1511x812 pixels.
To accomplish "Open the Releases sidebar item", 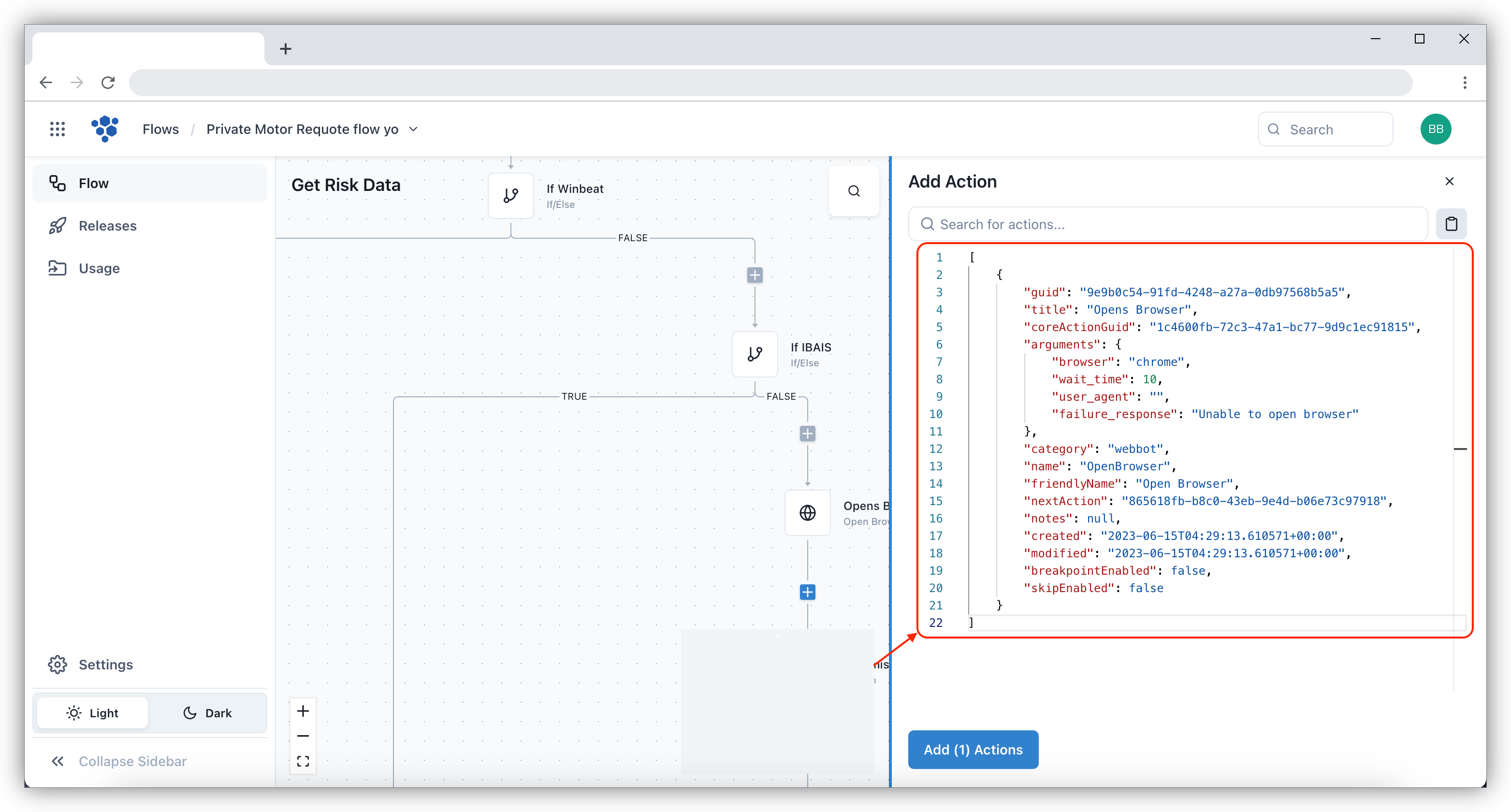I will point(107,226).
